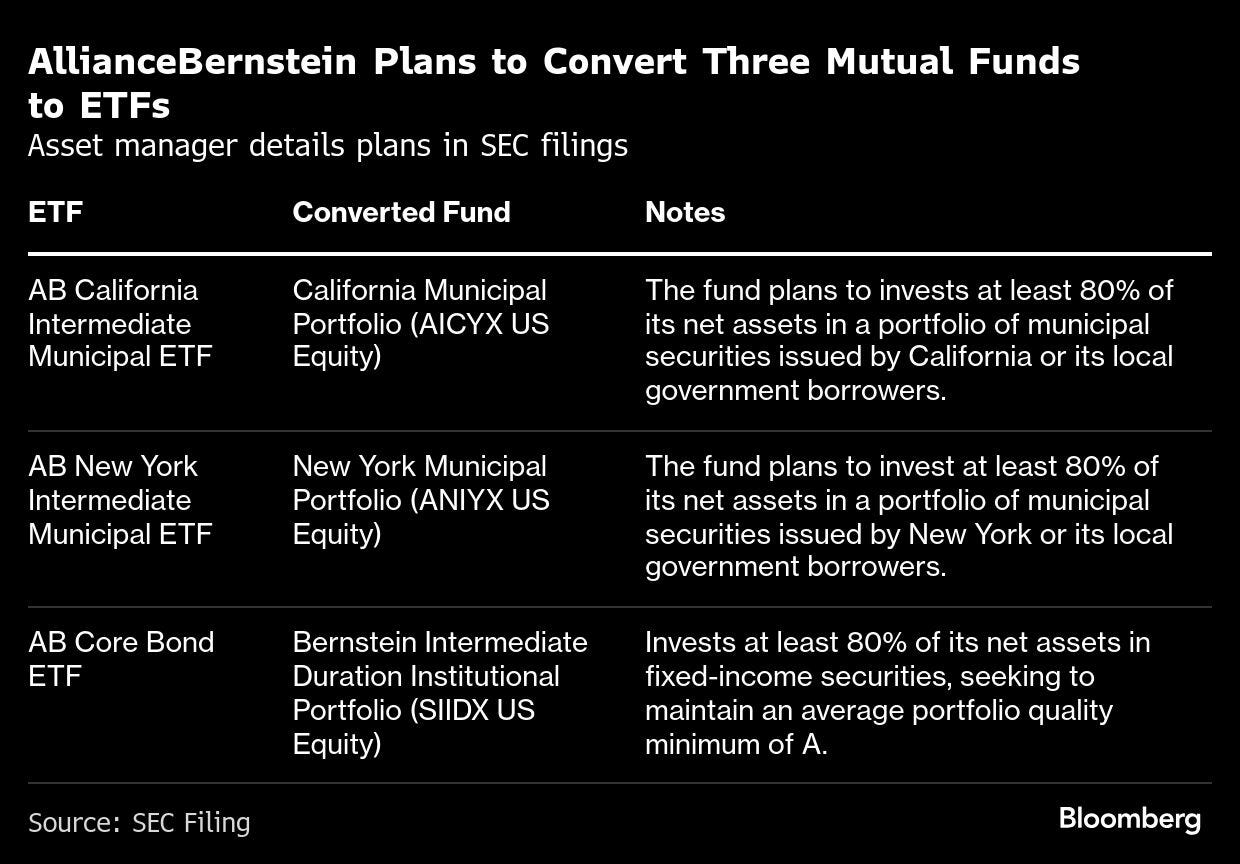Select the Converted Fund column header
The image size is (1240, 864).
(x=401, y=212)
